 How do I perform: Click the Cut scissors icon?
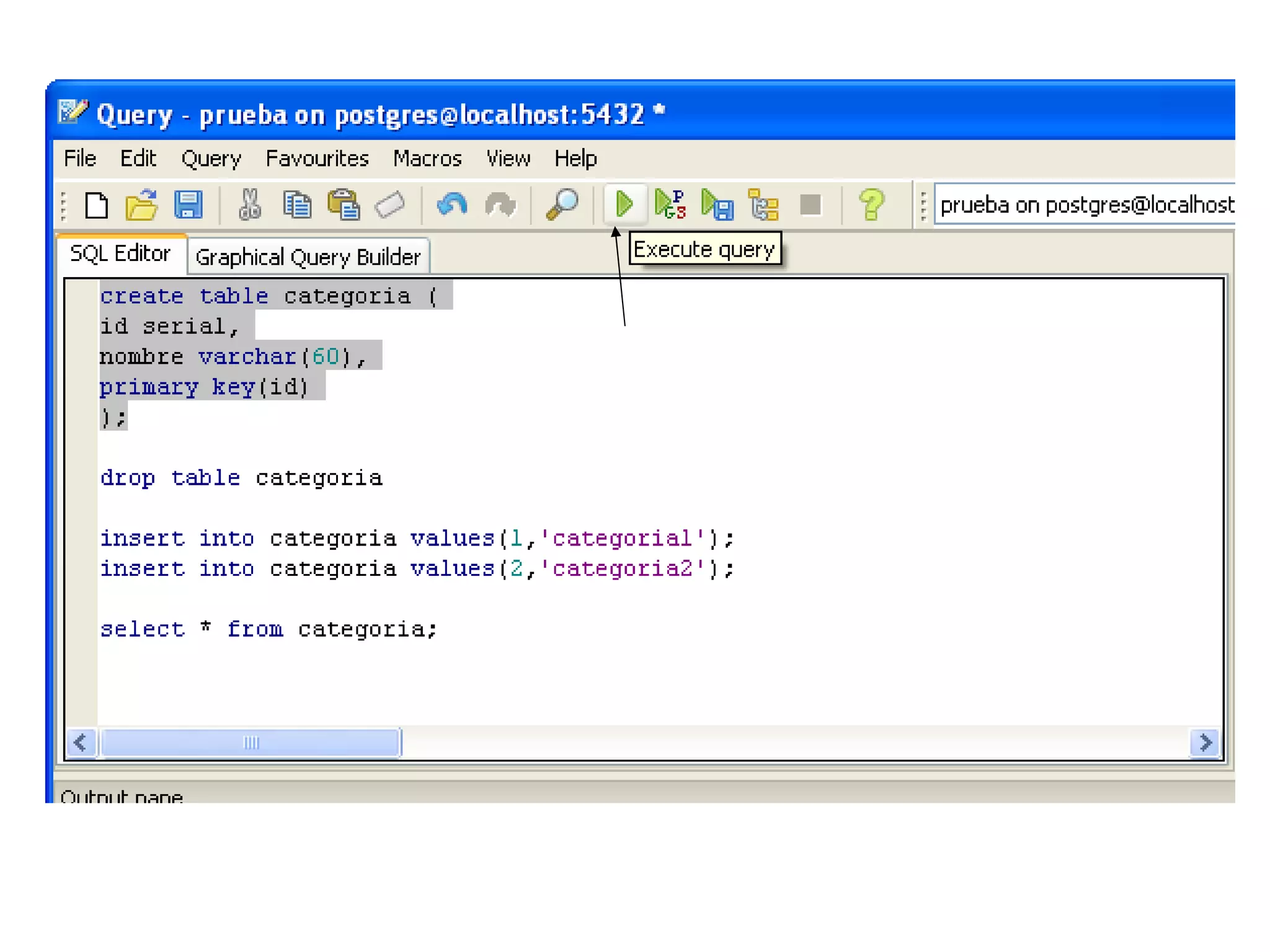[x=250, y=205]
